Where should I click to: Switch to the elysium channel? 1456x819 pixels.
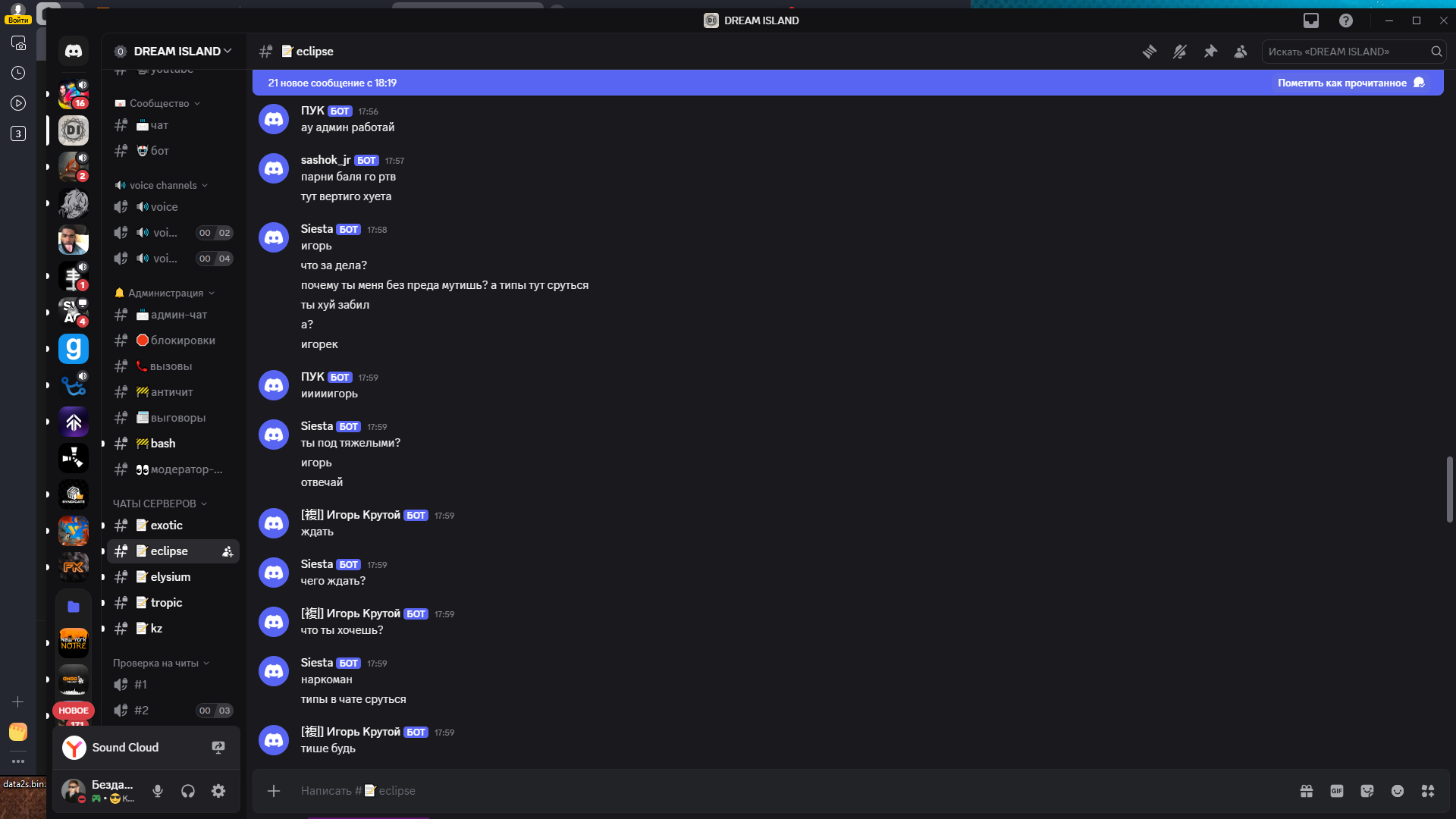(171, 577)
